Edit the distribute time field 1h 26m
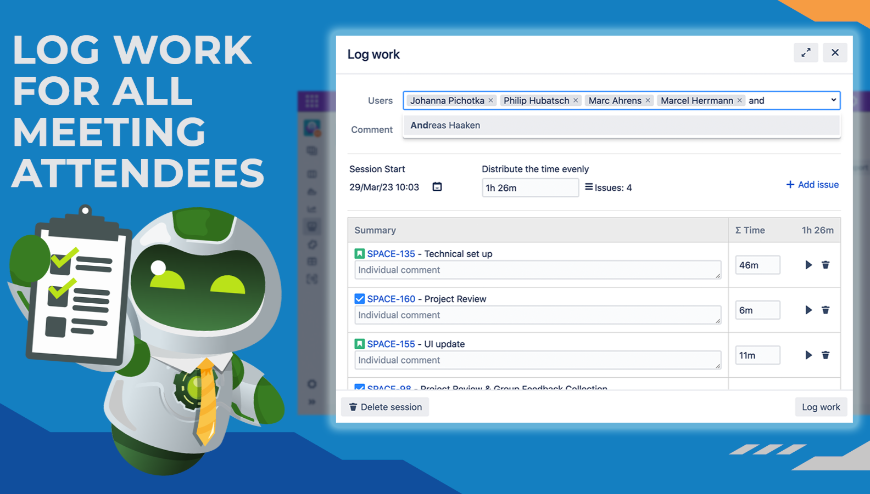Image resolution: width=870 pixels, height=494 pixels. point(530,188)
